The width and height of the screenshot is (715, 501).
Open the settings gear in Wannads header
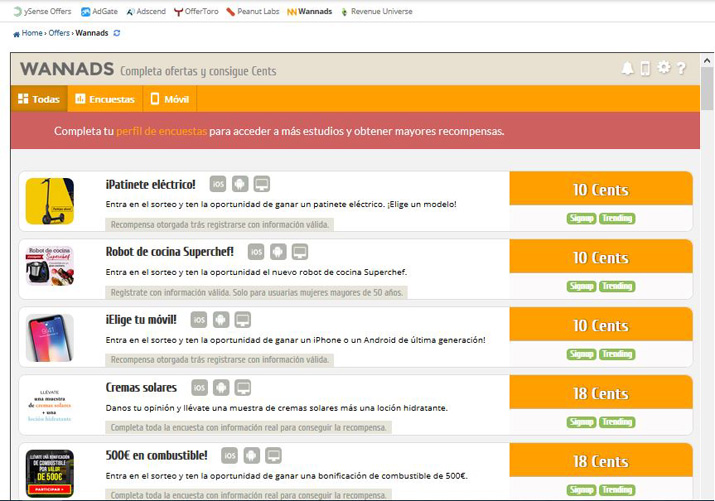point(663,68)
